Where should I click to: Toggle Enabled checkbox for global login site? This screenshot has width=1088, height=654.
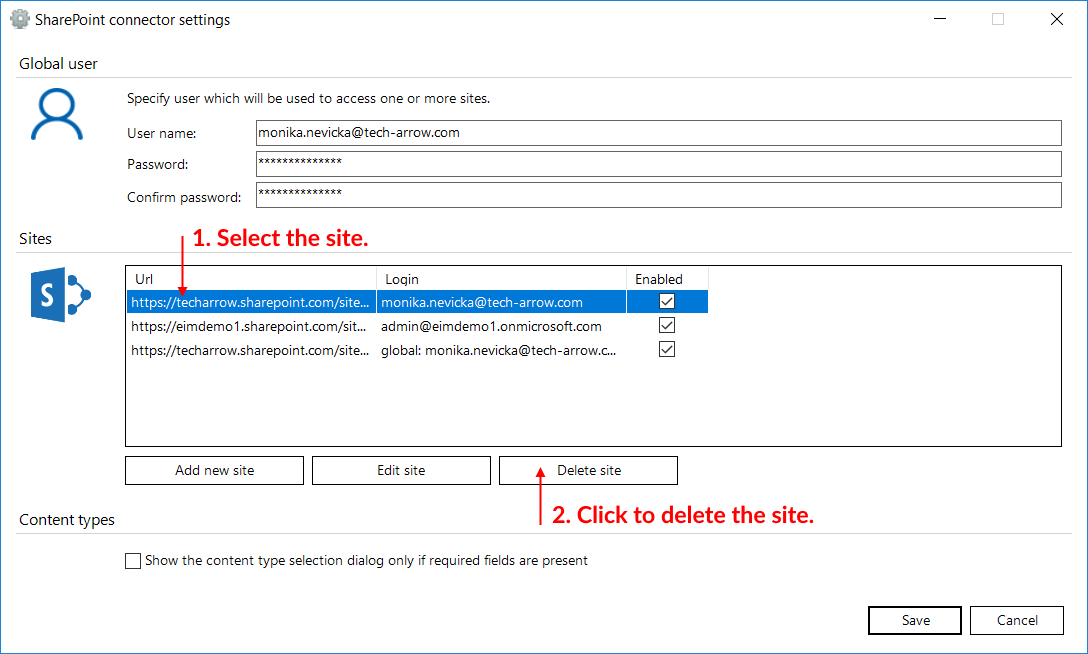(667, 350)
